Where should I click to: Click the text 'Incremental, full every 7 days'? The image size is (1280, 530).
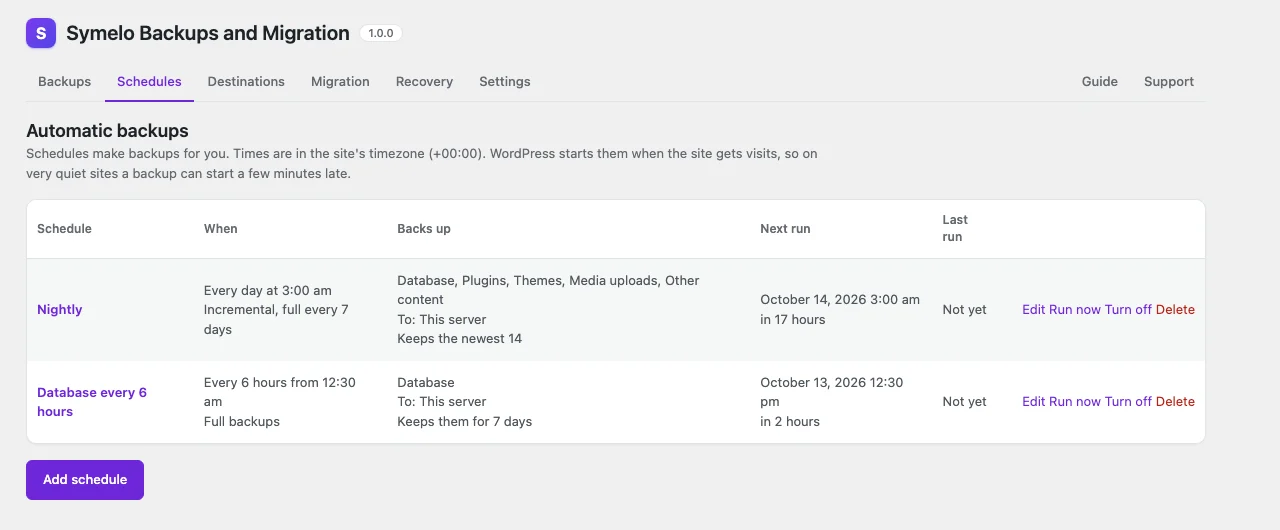(276, 320)
